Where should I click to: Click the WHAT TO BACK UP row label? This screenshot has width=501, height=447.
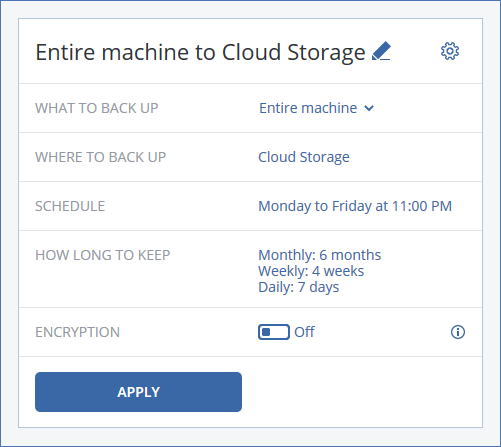point(97,108)
